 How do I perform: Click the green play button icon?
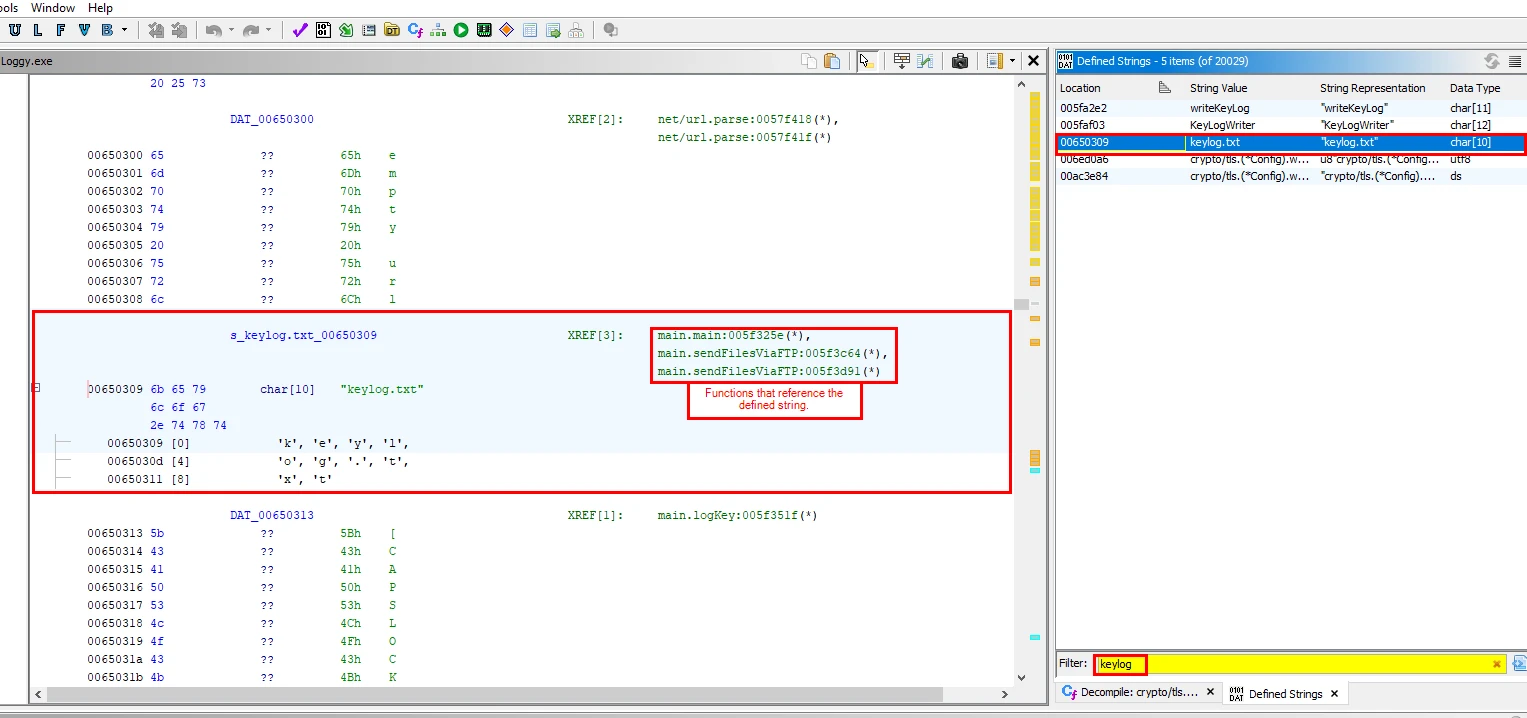pos(461,30)
